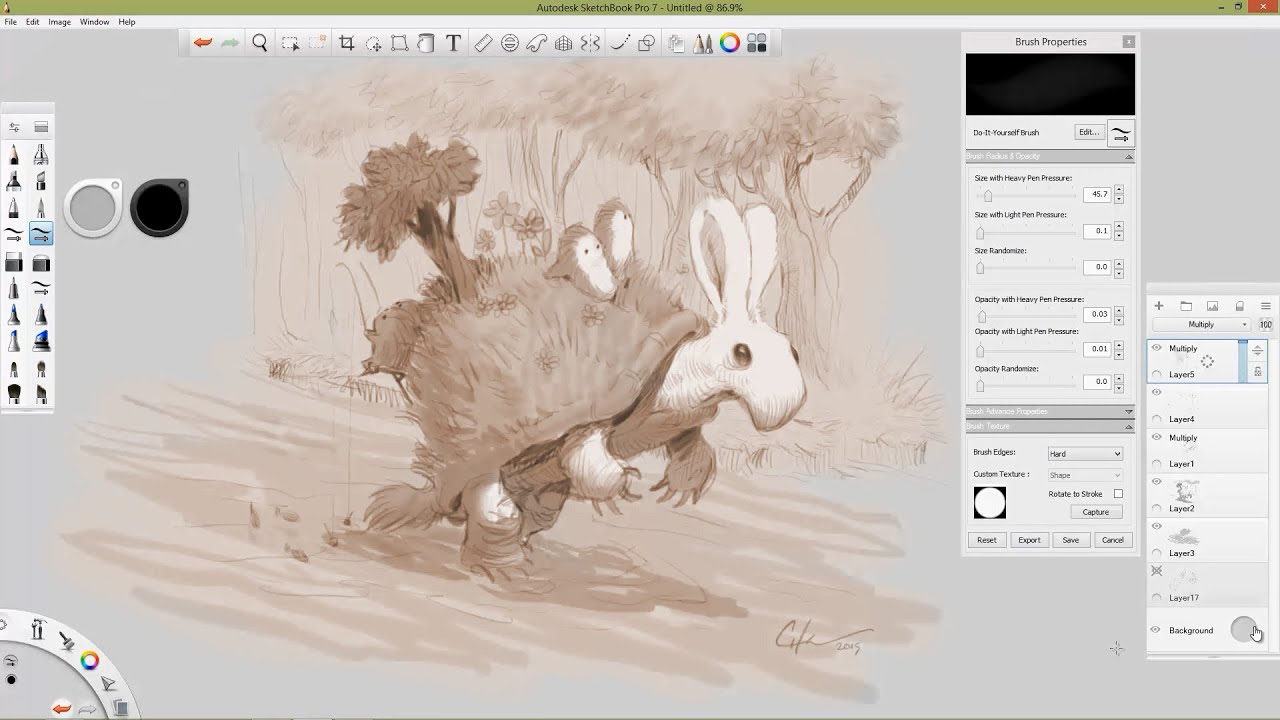Select the Flood Fill bucket tool
This screenshot has height=720, width=1280.
(x=426, y=43)
